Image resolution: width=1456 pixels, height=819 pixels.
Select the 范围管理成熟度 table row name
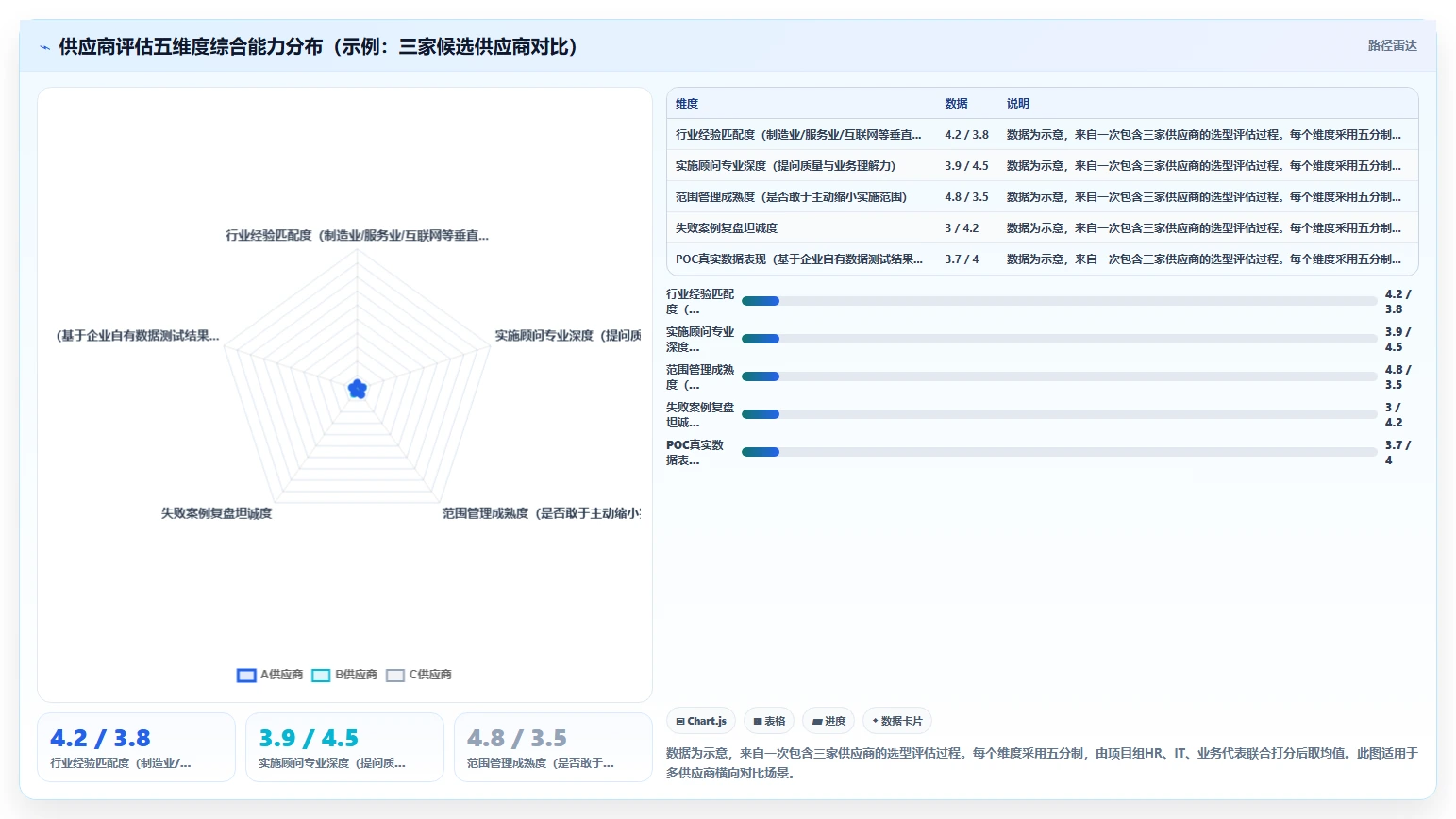(791, 197)
